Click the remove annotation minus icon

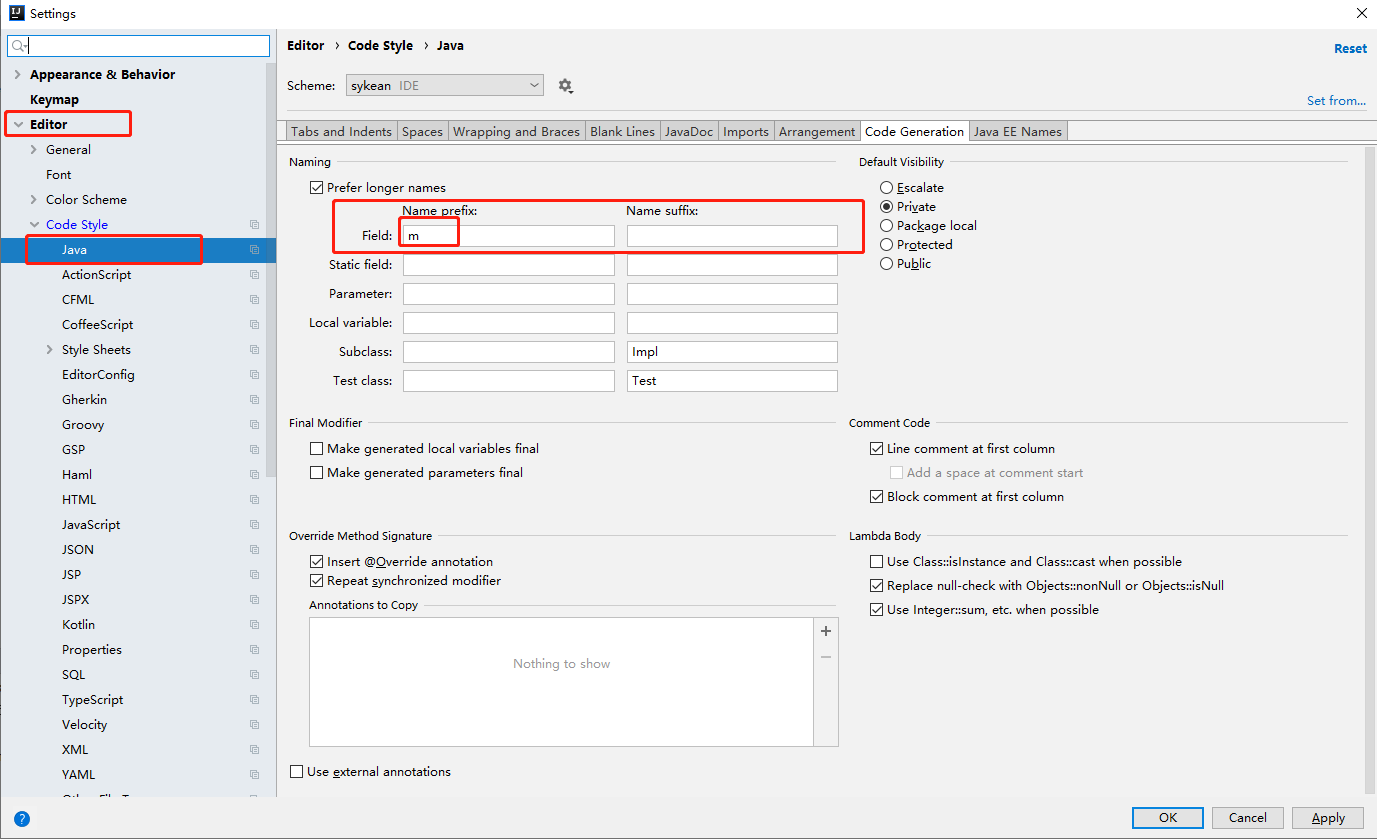point(826,657)
